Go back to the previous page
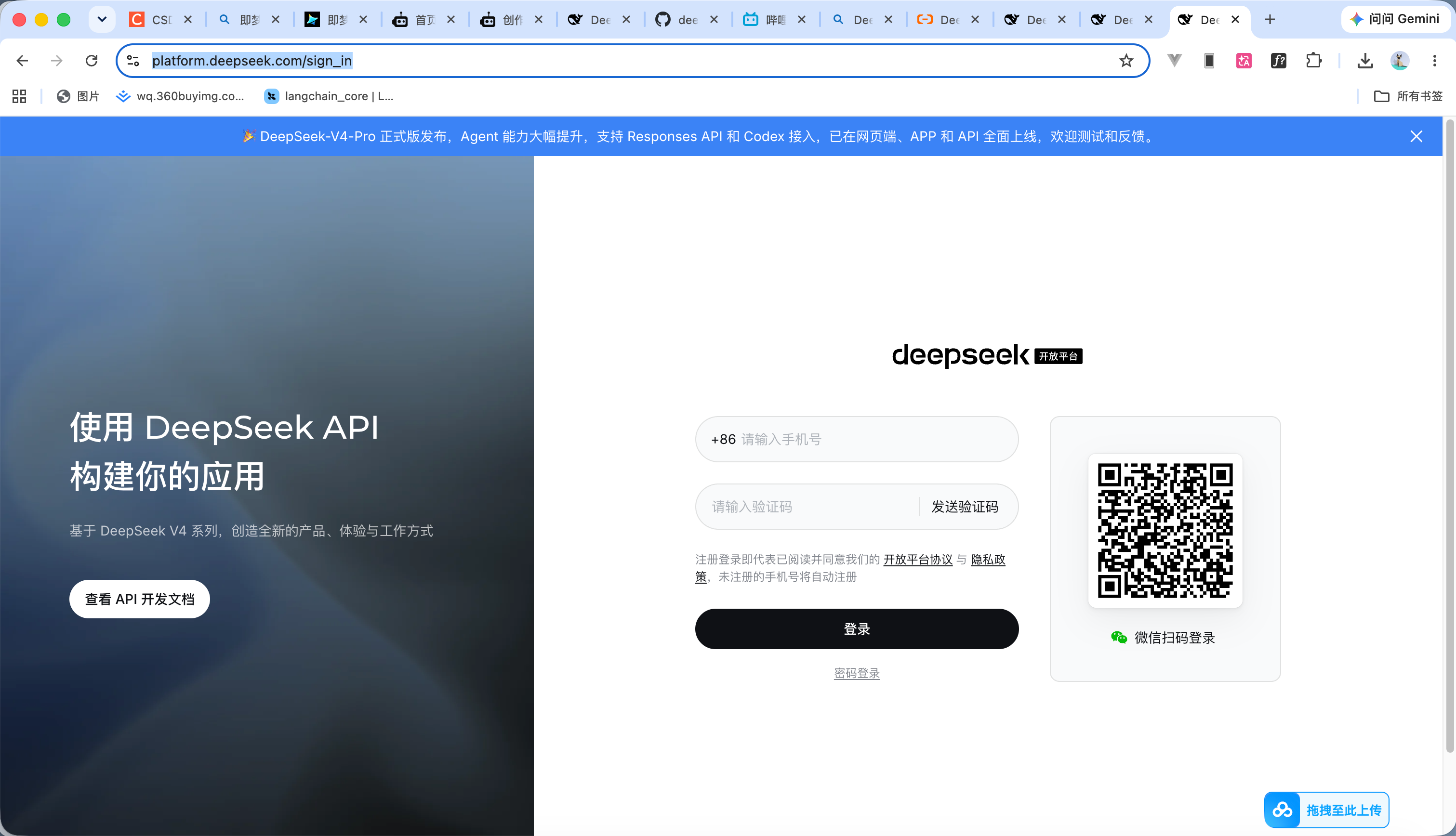1456x836 pixels. pos(22,61)
